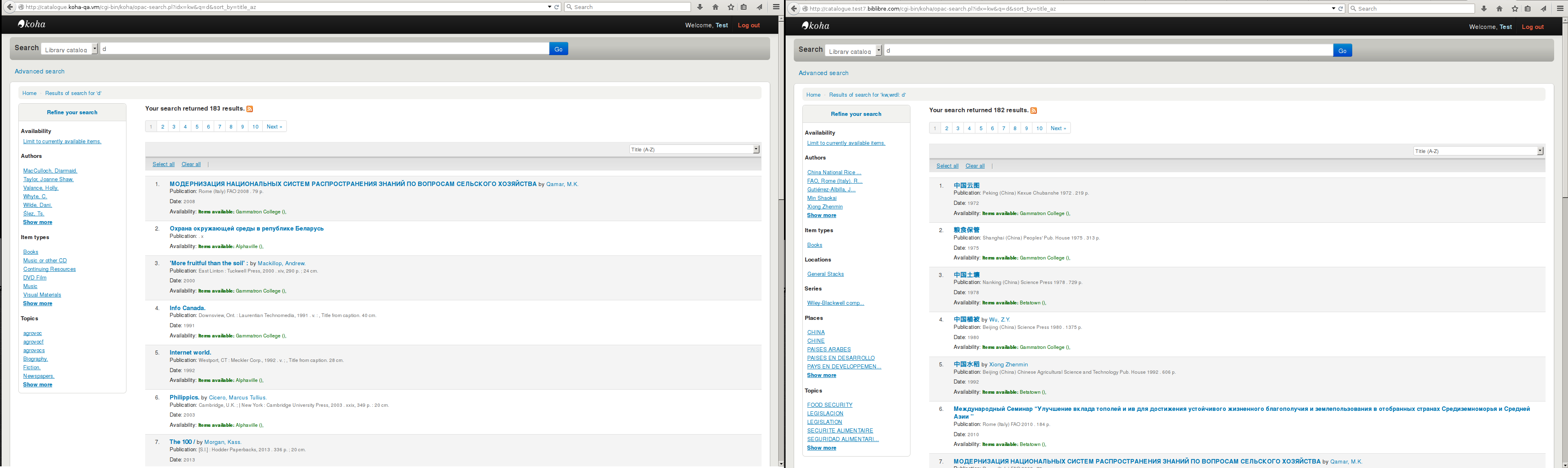The height and width of the screenshot is (468, 1568).
Task: Click Next » pagination for 182 results
Action: point(1058,129)
